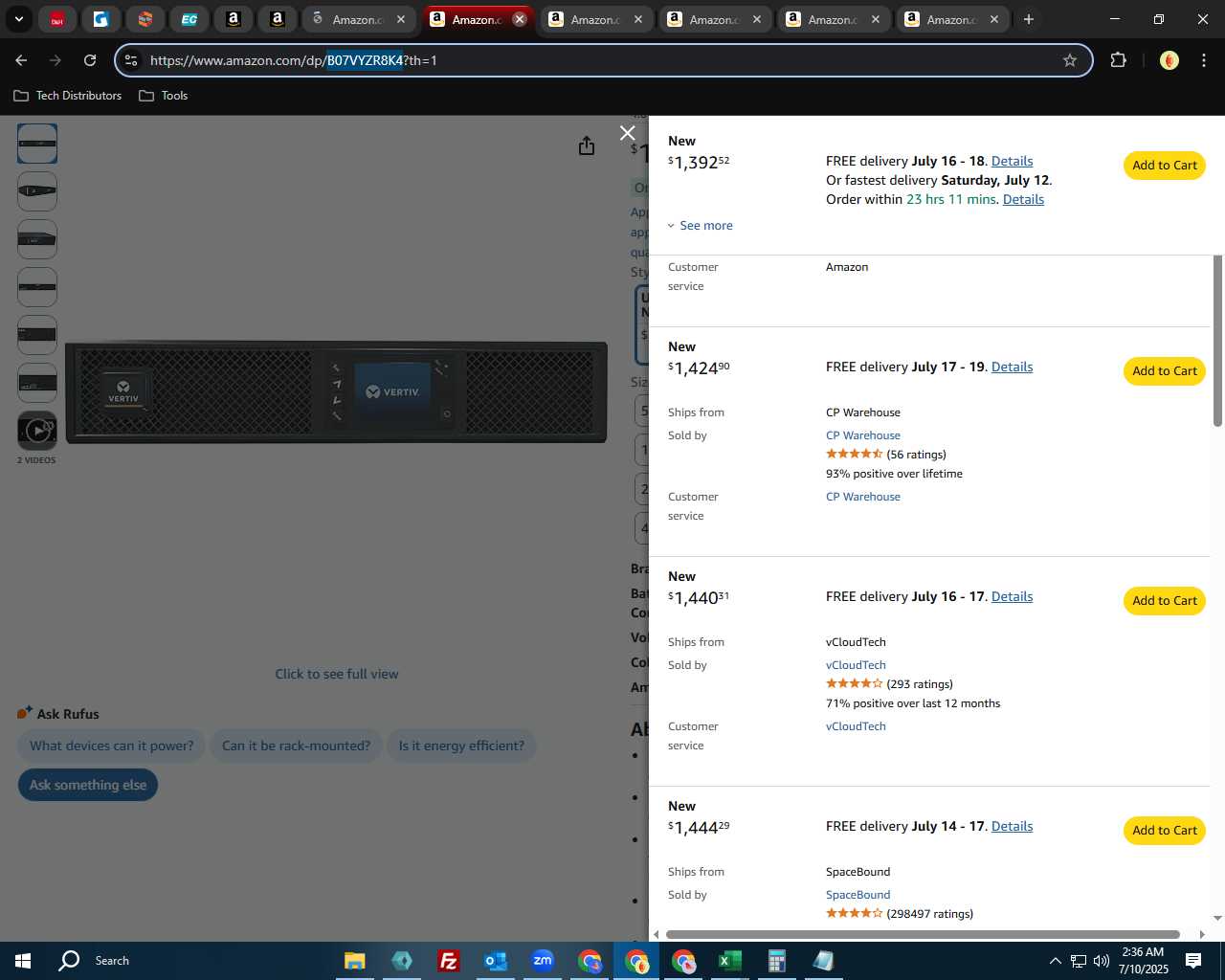Open the Chrome three-dot menu
The image size is (1225, 980).
(1203, 60)
